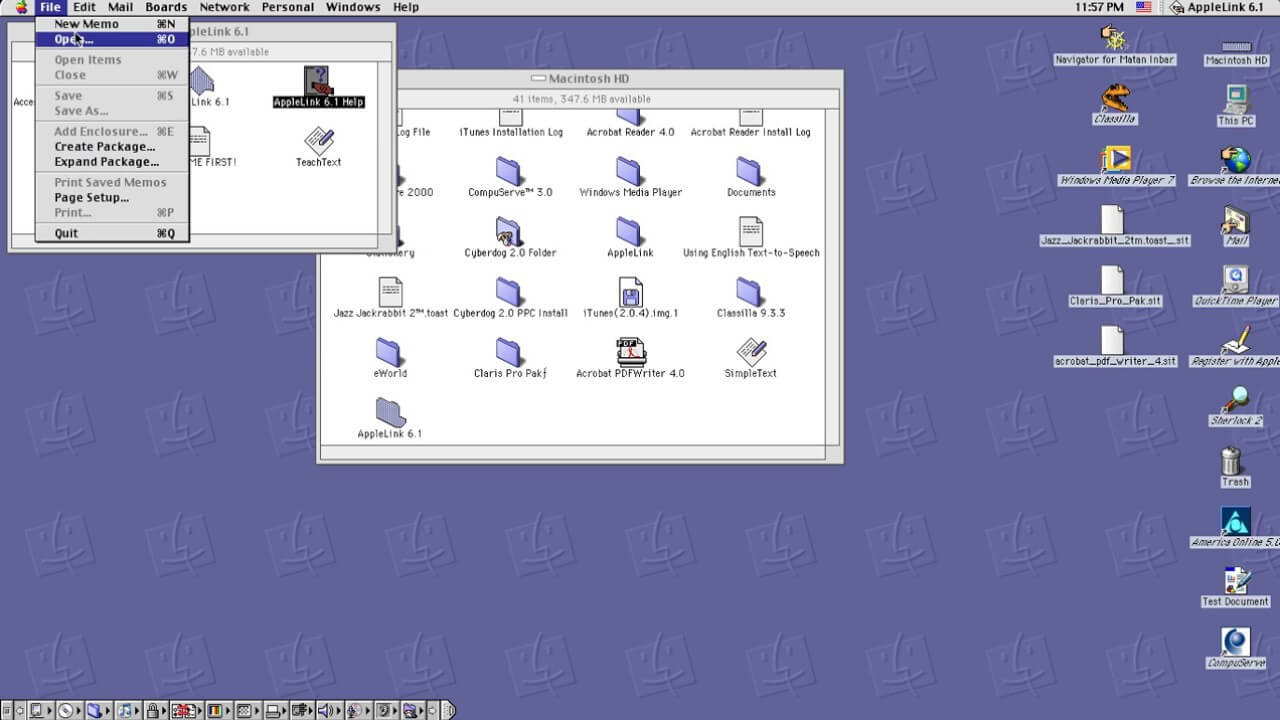Open the Edit menu

tap(84, 7)
